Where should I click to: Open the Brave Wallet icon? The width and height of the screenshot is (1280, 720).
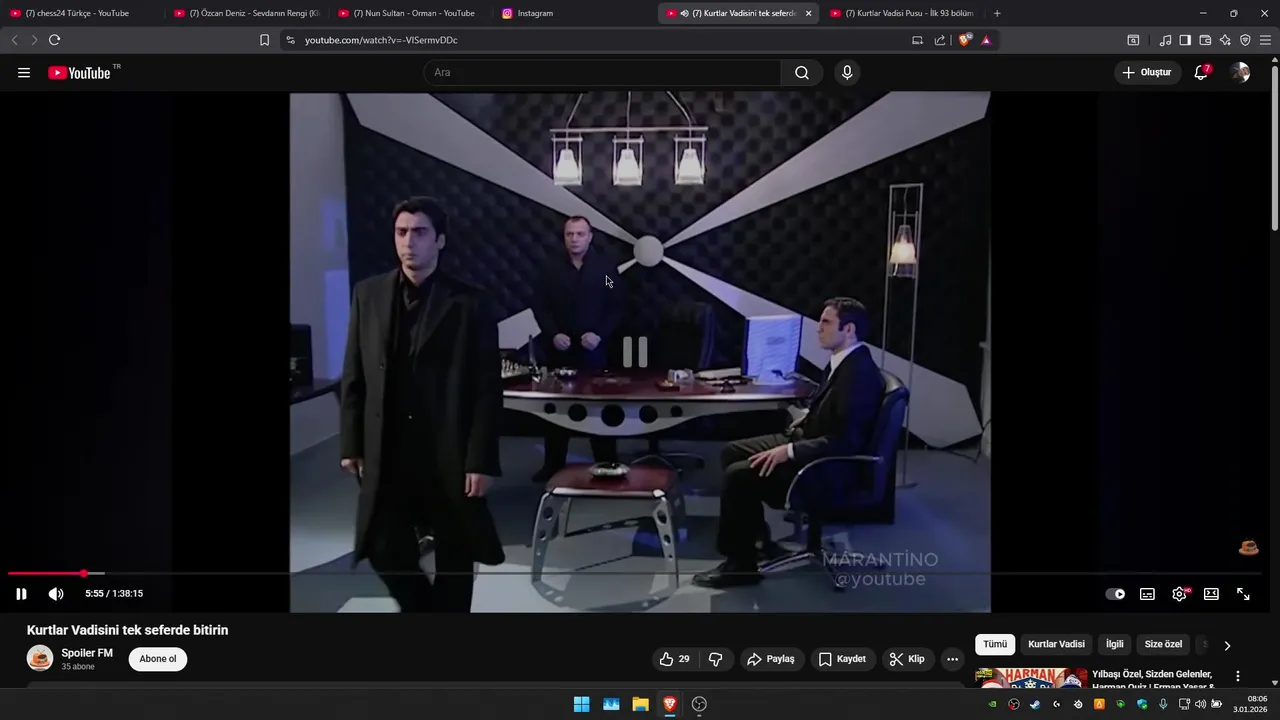tap(1205, 40)
